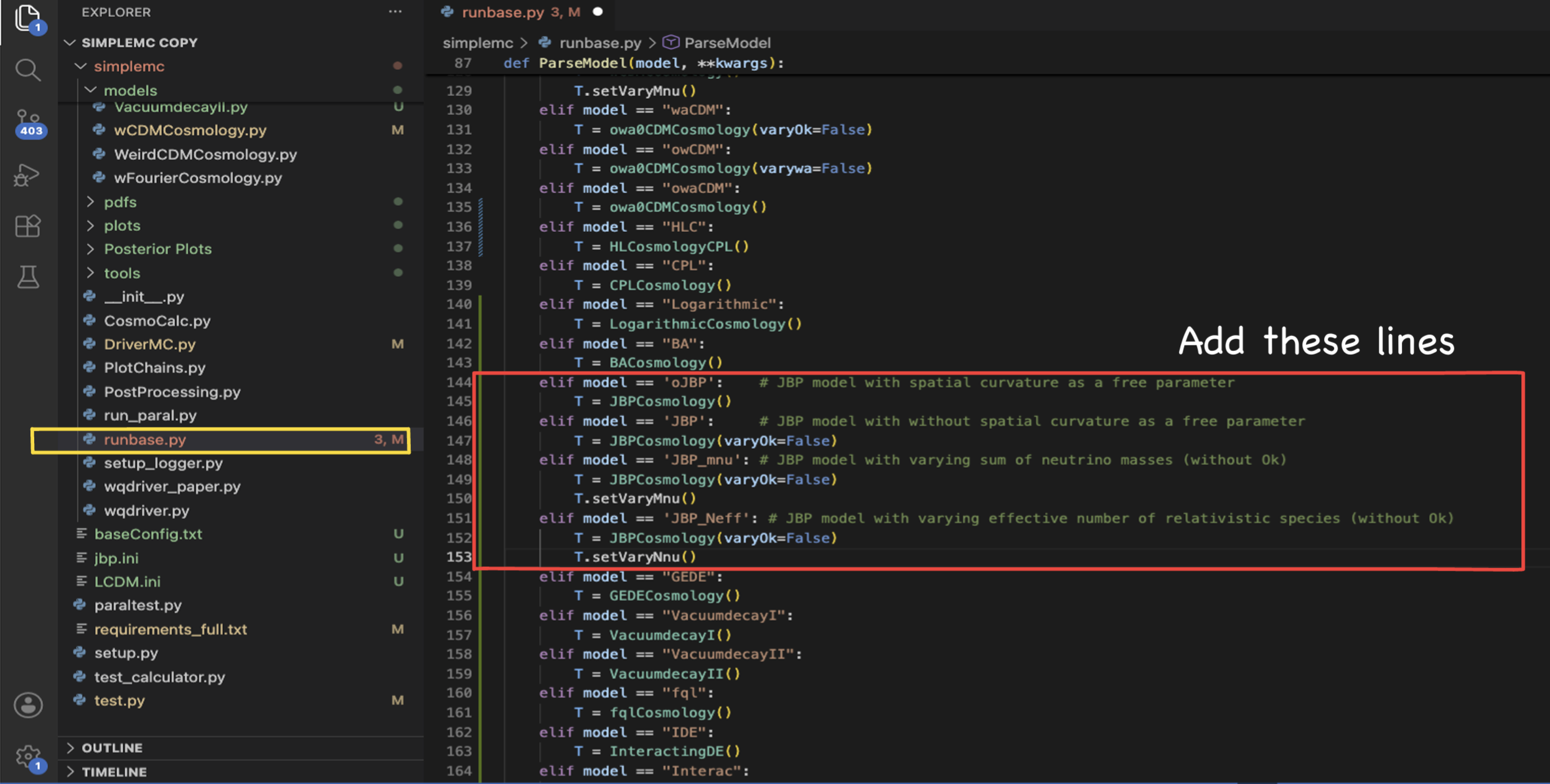Click on LogarithmicCosmology() in code

(705, 324)
